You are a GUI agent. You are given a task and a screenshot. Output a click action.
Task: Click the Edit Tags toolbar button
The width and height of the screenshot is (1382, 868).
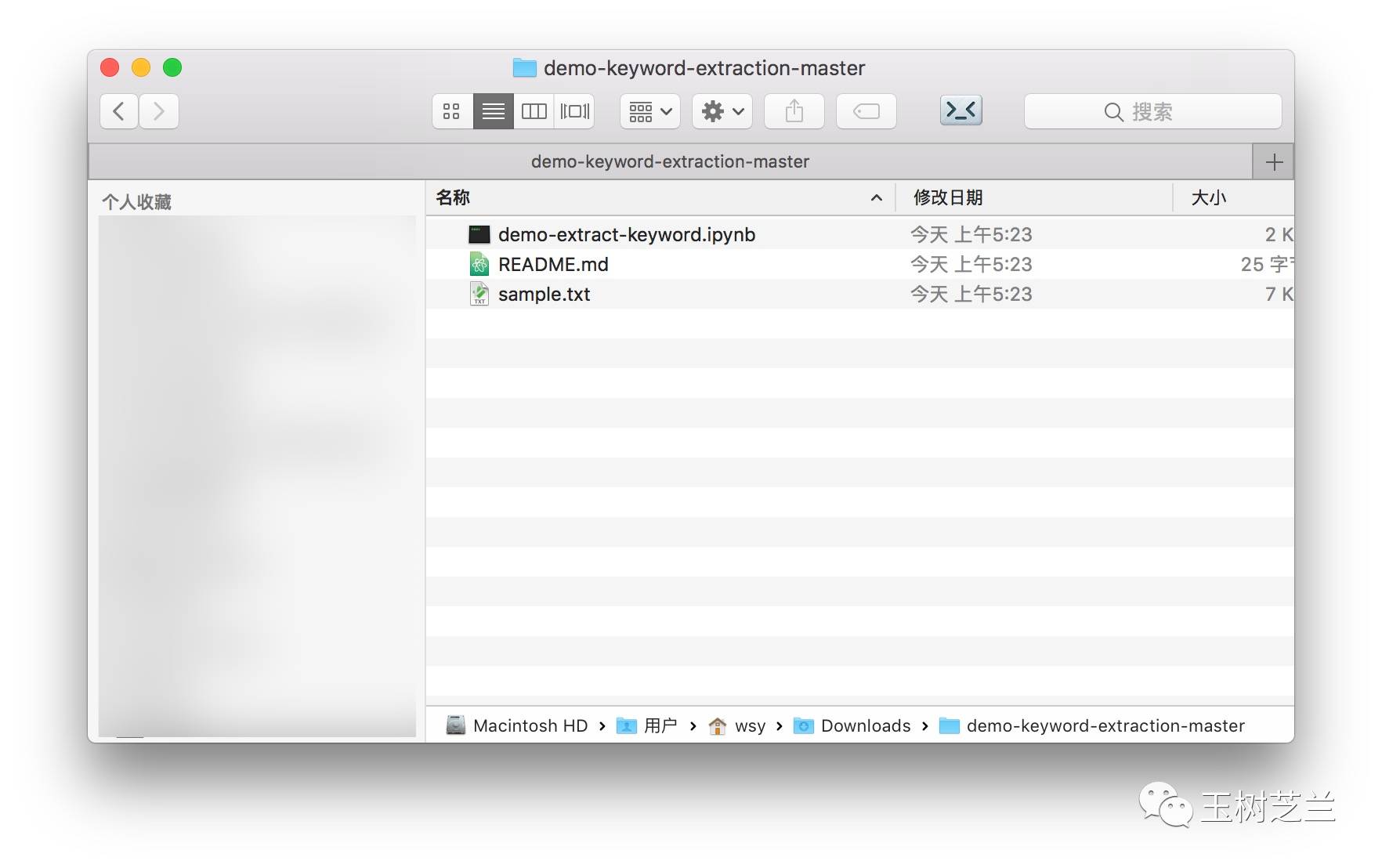pyautogui.click(x=866, y=111)
